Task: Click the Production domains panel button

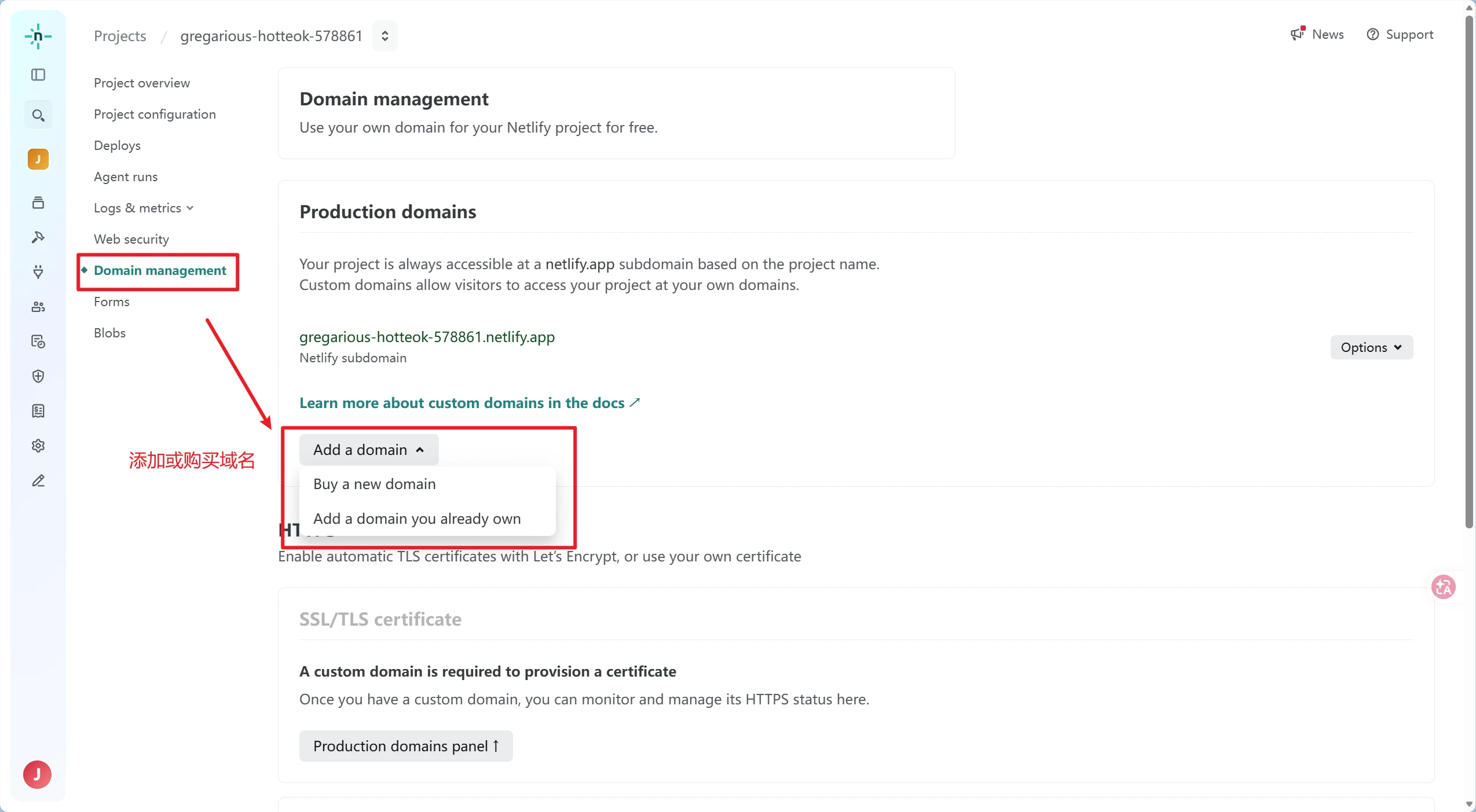Action: pyautogui.click(x=405, y=746)
